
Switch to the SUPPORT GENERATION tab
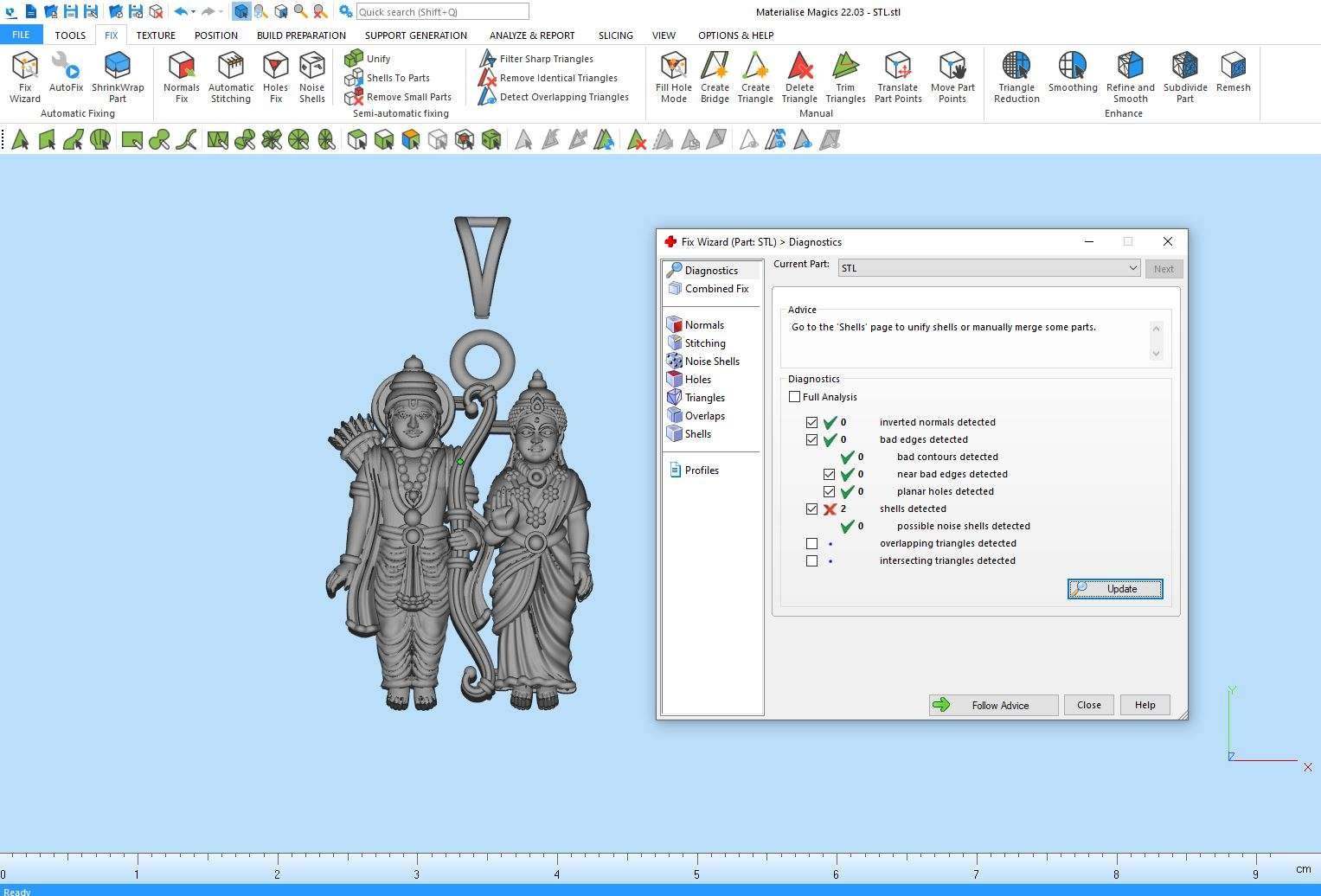(415, 35)
